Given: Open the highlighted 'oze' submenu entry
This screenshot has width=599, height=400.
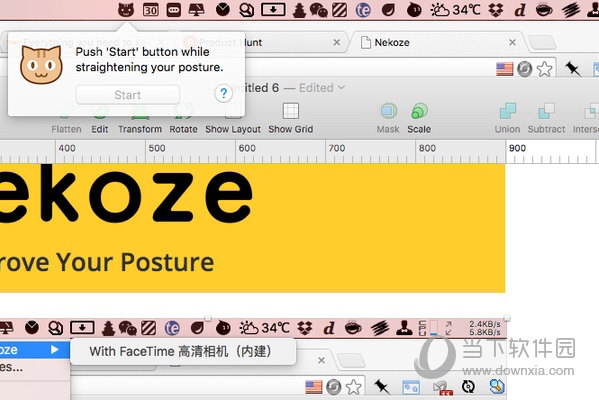Looking at the screenshot, I should pyautogui.click(x=34, y=350).
